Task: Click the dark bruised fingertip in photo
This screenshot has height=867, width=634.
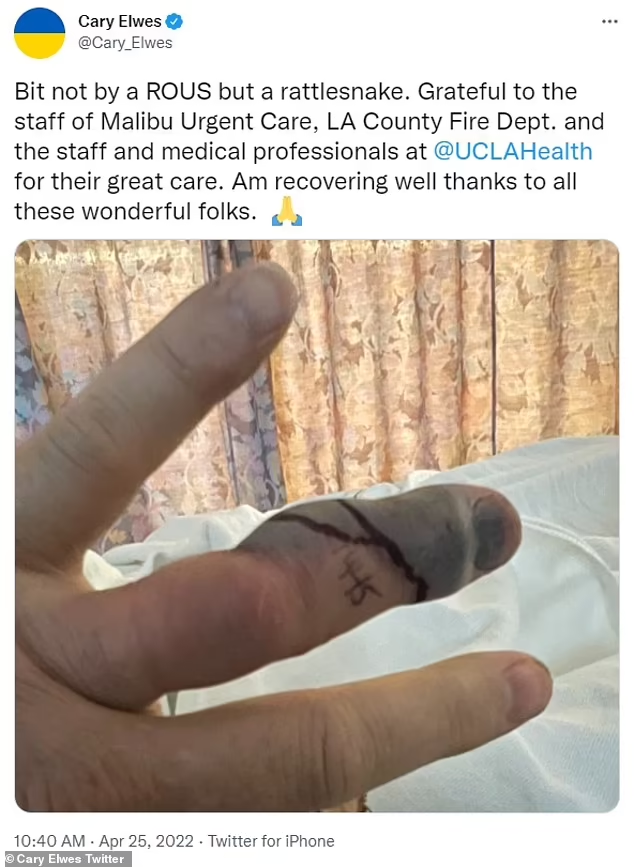Action: tap(494, 531)
